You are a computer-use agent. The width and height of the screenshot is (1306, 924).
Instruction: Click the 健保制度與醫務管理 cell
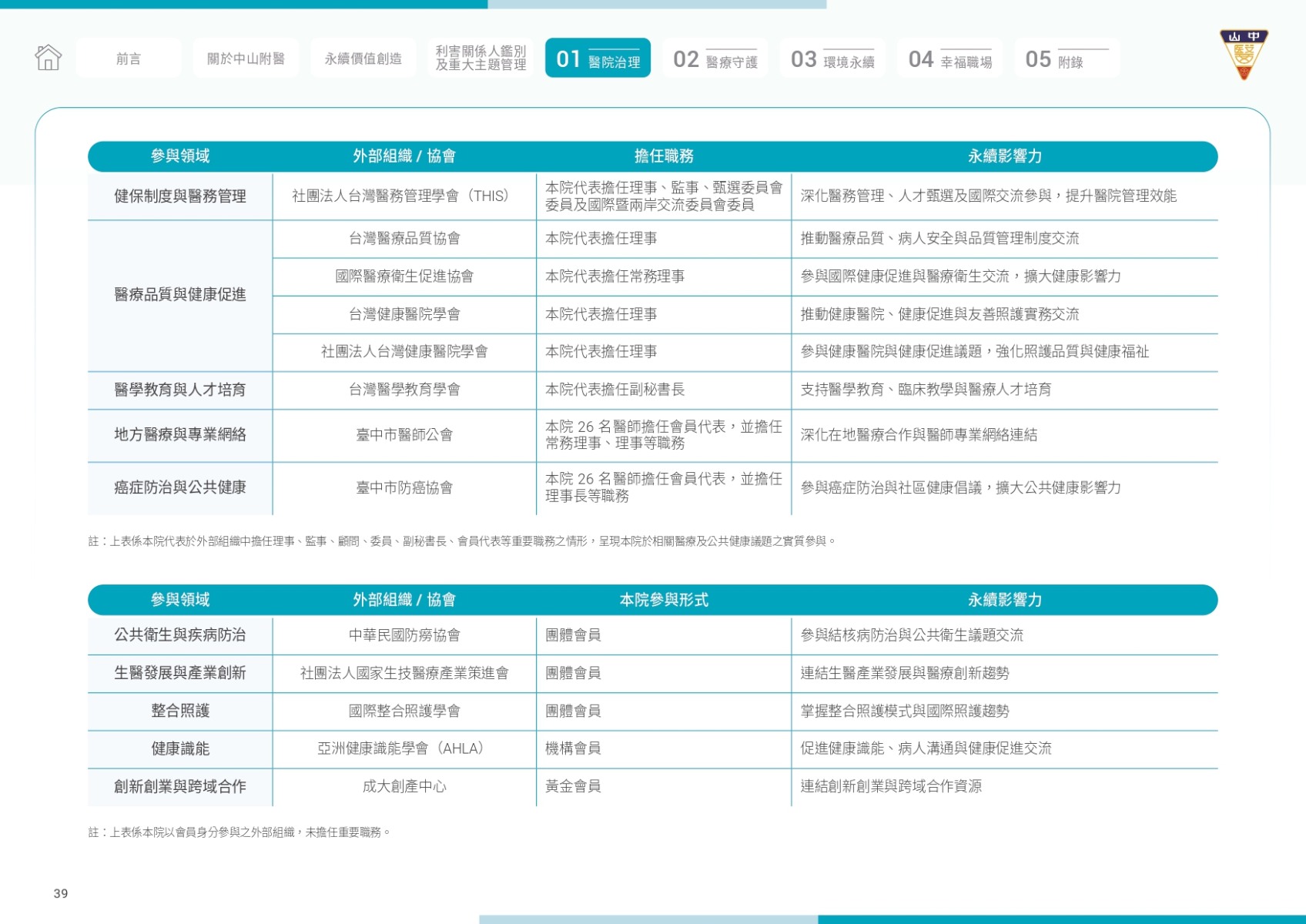pyautogui.click(x=180, y=196)
